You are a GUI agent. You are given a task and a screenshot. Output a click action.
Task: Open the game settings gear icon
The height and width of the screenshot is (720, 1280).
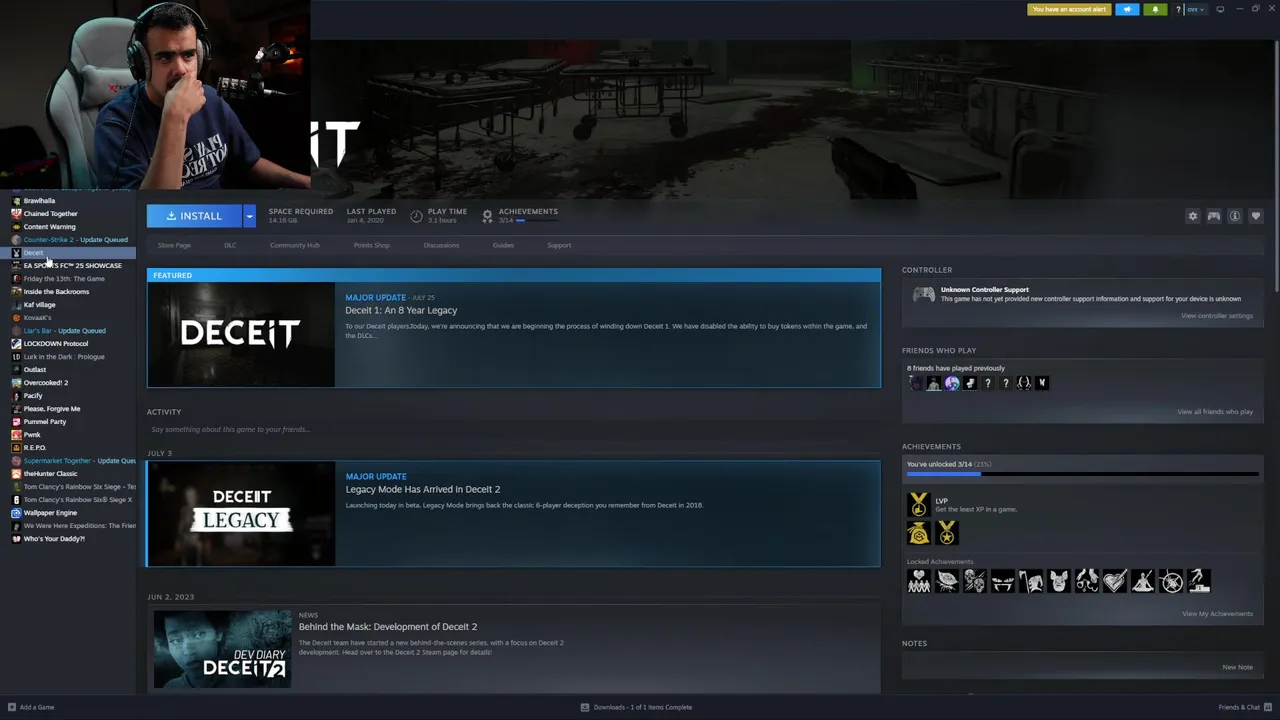click(1192, 216)
